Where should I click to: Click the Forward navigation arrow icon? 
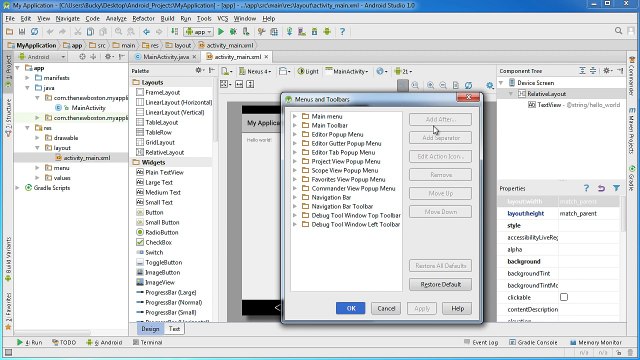[x=159, y=31]
